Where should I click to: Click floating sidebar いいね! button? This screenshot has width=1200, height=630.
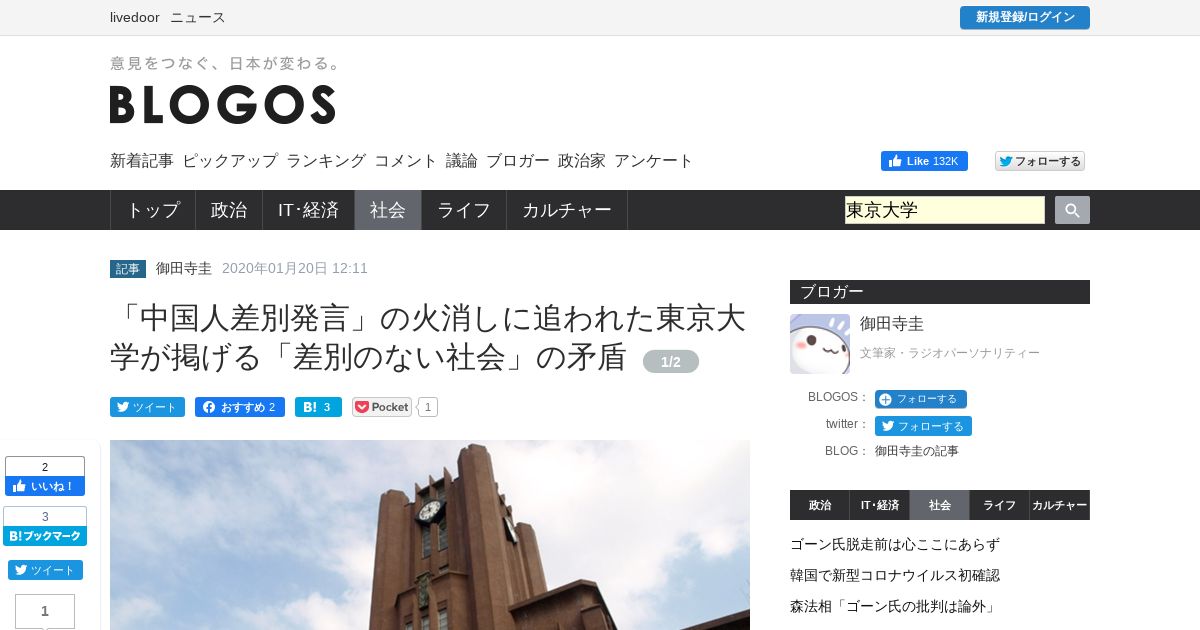[x=45, y=486]
